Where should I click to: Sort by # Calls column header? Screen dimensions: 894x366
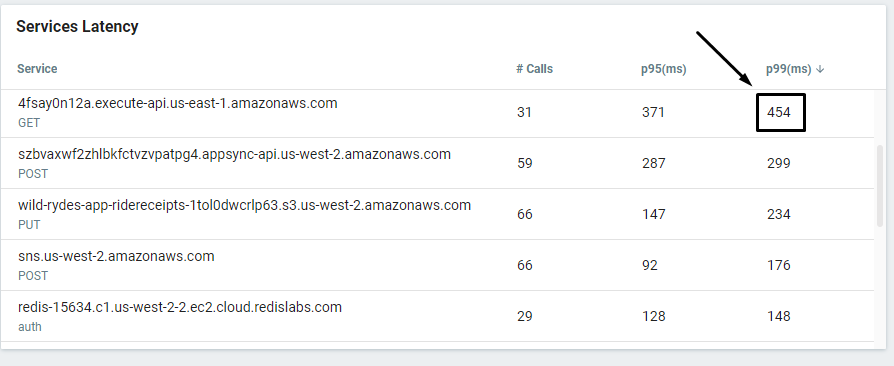[x=534, y=69]
